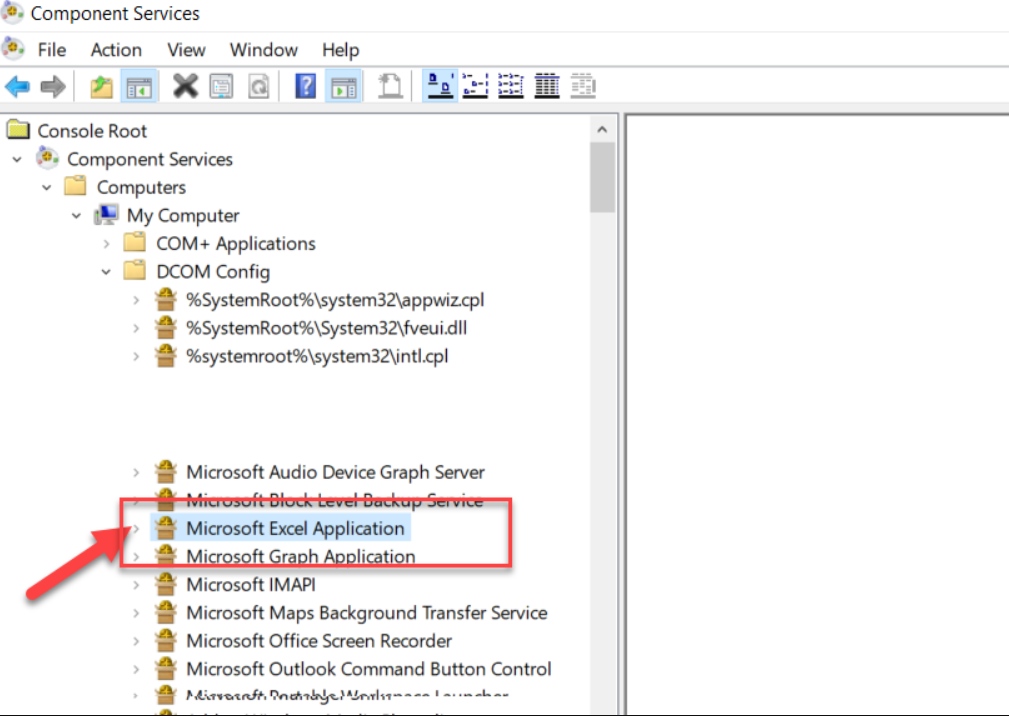
Task: Select Microsoft Audio Device Graph Server
Action: tap(335, 472)
